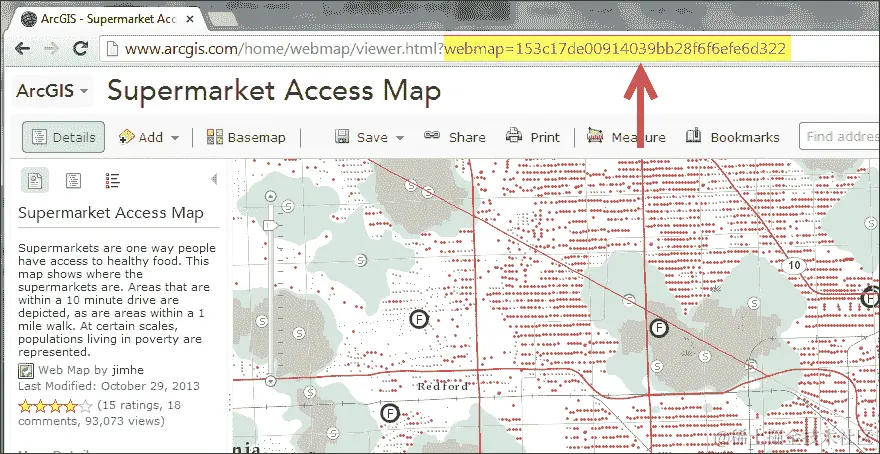Screen dimensions: 880x454
Task: Open the Add dropdown menu
Action: (149, 137)
